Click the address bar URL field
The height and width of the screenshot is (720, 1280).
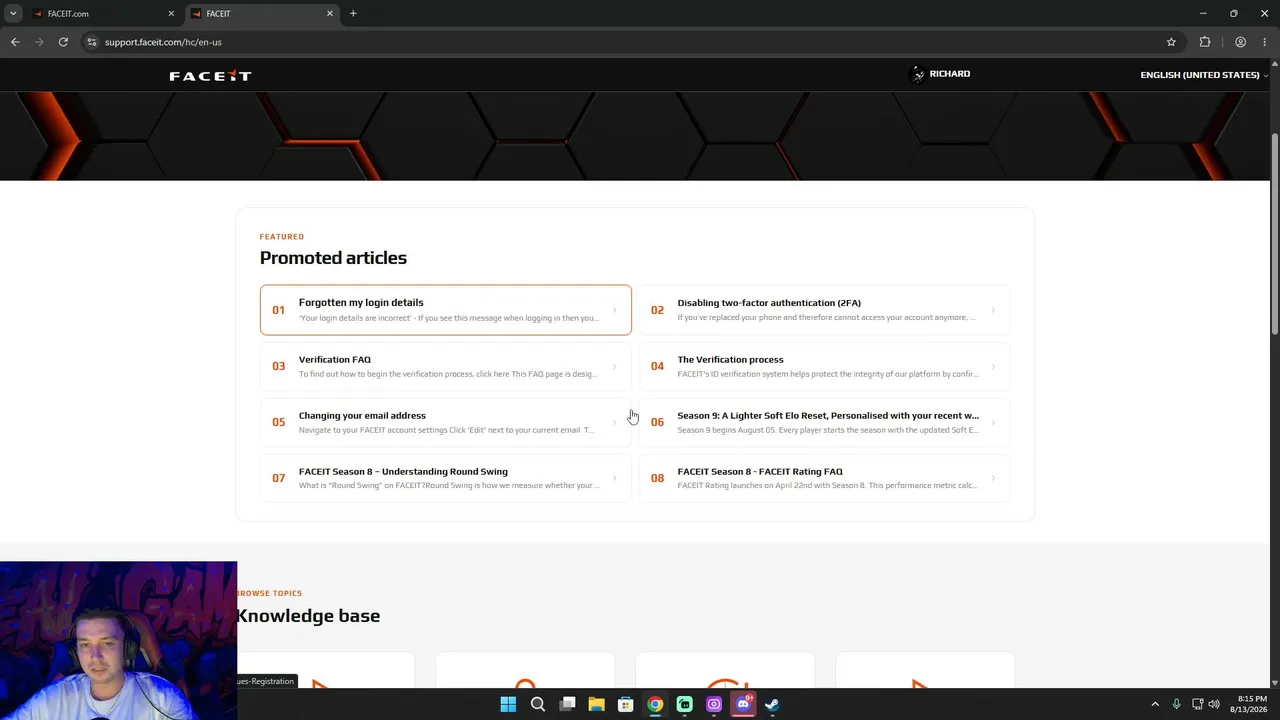630,42
